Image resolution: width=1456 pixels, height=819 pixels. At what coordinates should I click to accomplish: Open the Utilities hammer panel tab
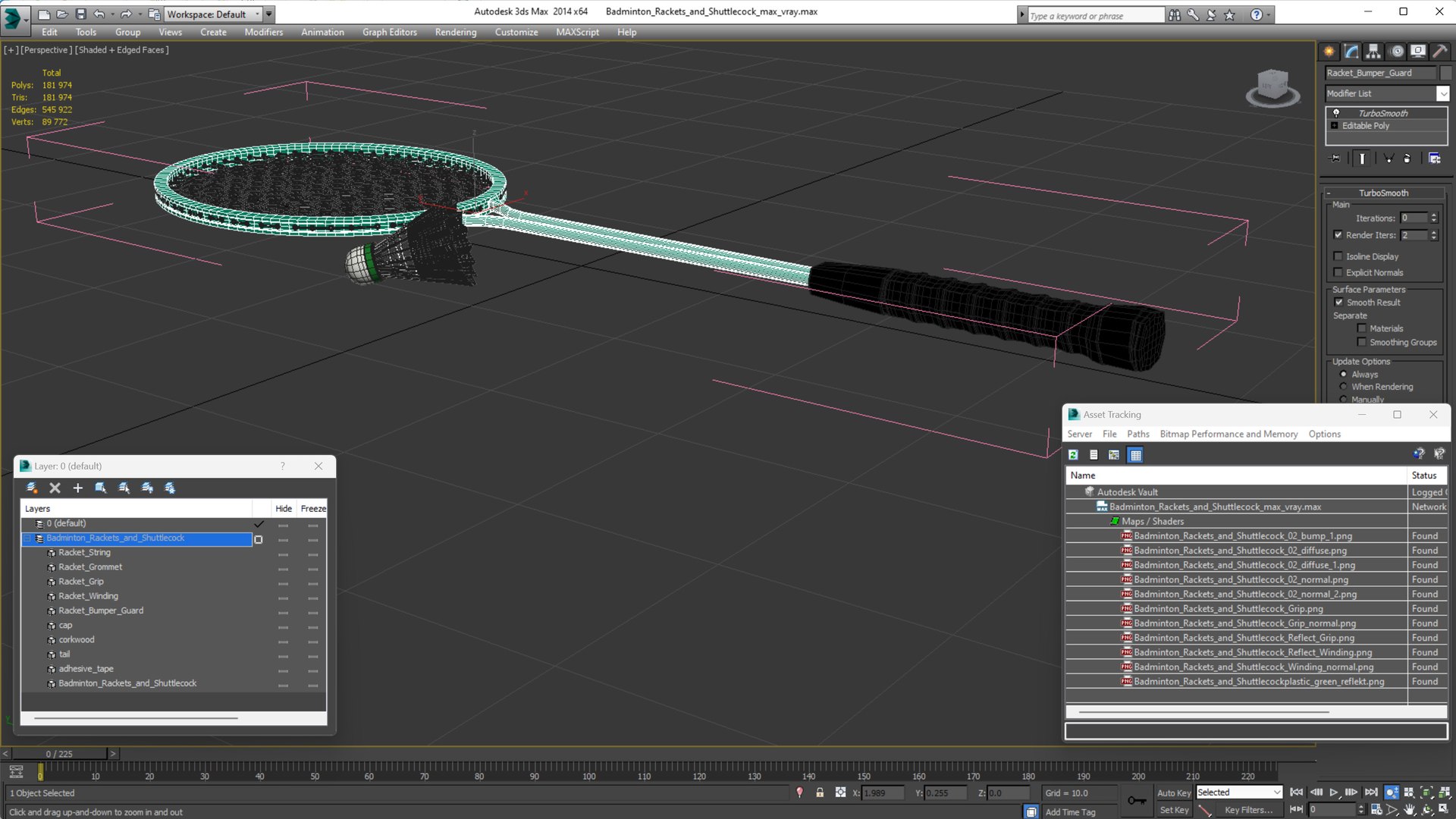pos(1439,52)
